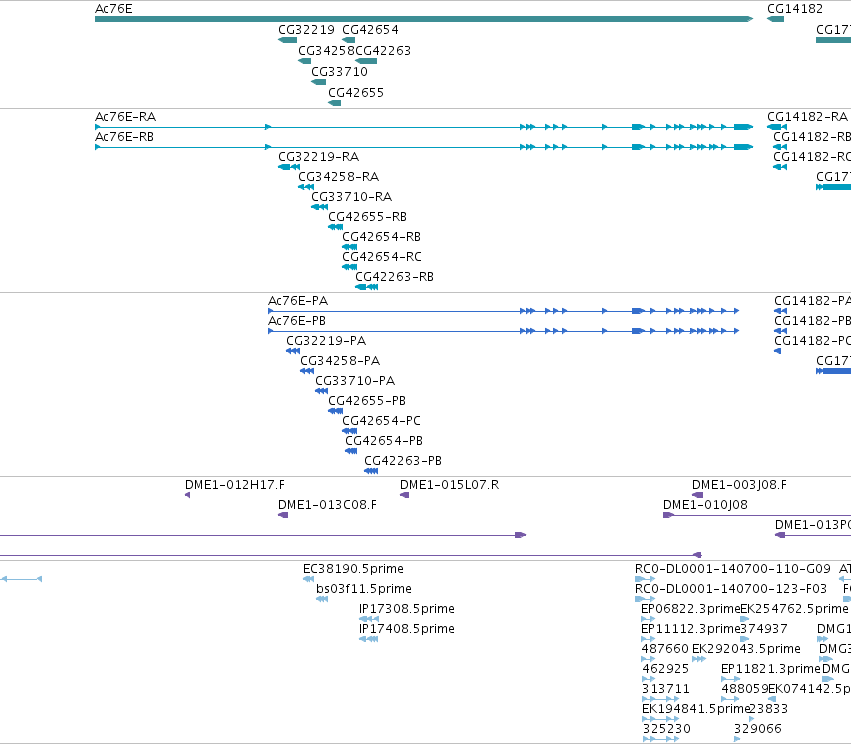Select the DME1-012H17.F clone end
The image size is (851, 744).
(x=187, y=495)
